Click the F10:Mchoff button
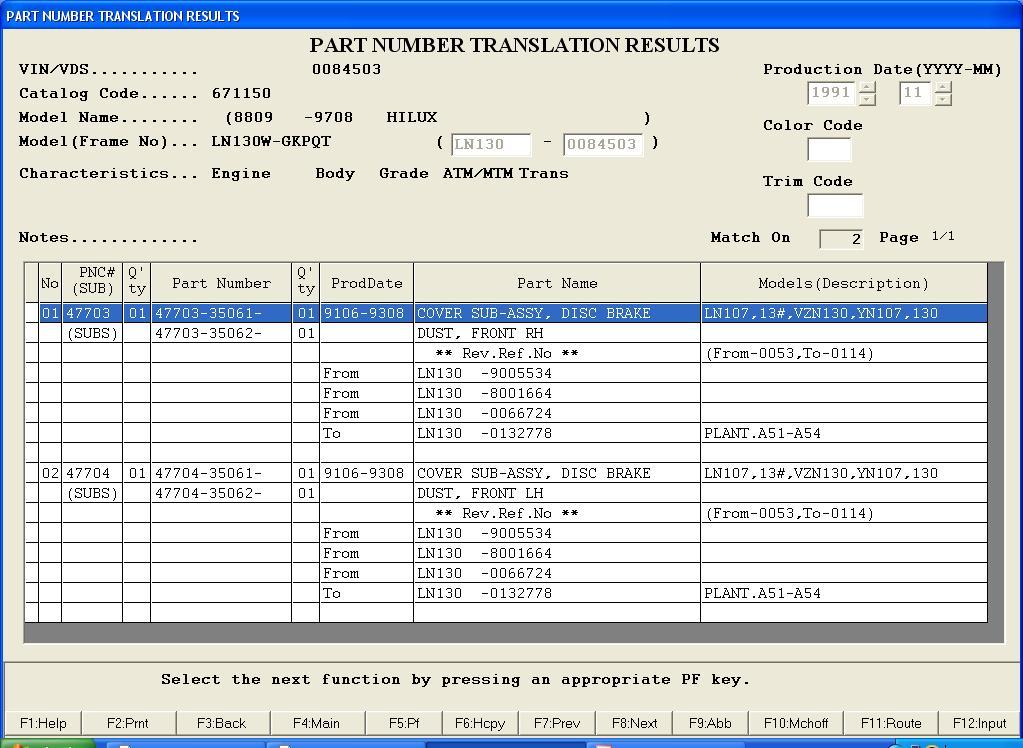Screen dimensions: 1023x748 tap(795, 723)
